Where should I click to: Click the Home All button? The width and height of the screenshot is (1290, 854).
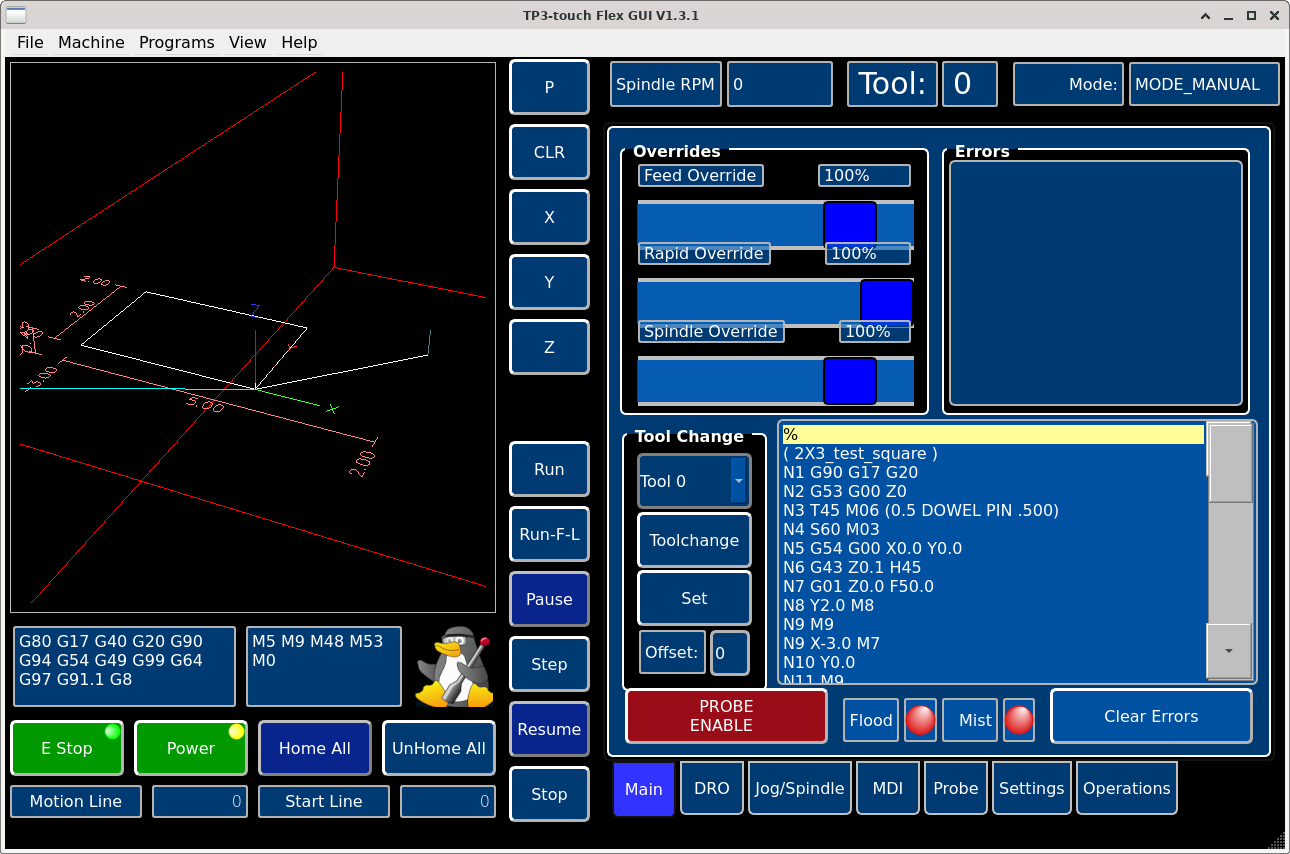(315, 748)
